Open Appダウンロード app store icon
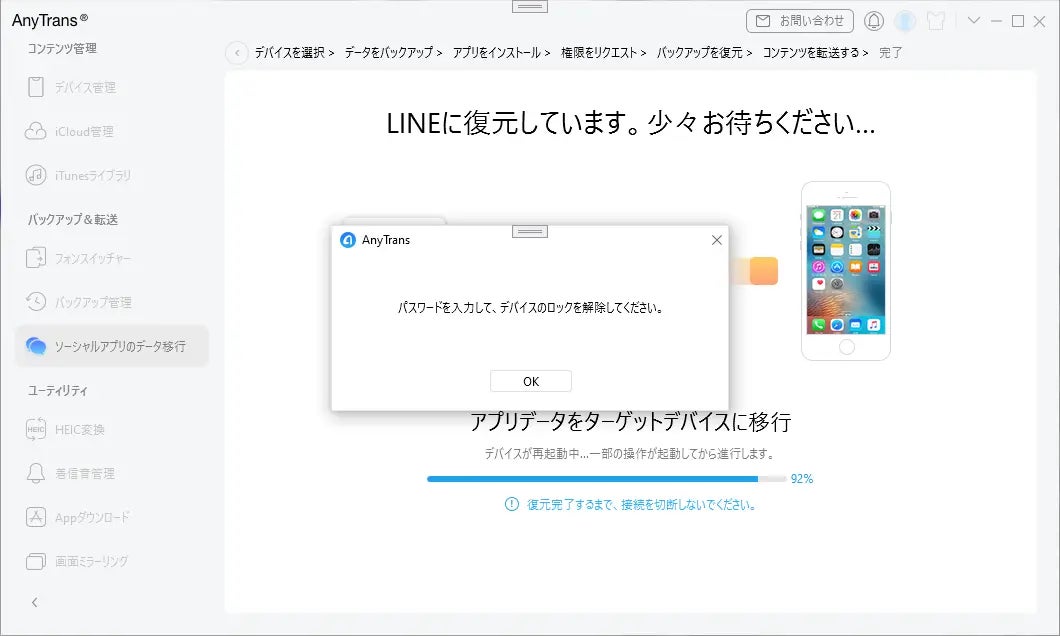This screenshot has width=1060, height=636. pos(36,517)
